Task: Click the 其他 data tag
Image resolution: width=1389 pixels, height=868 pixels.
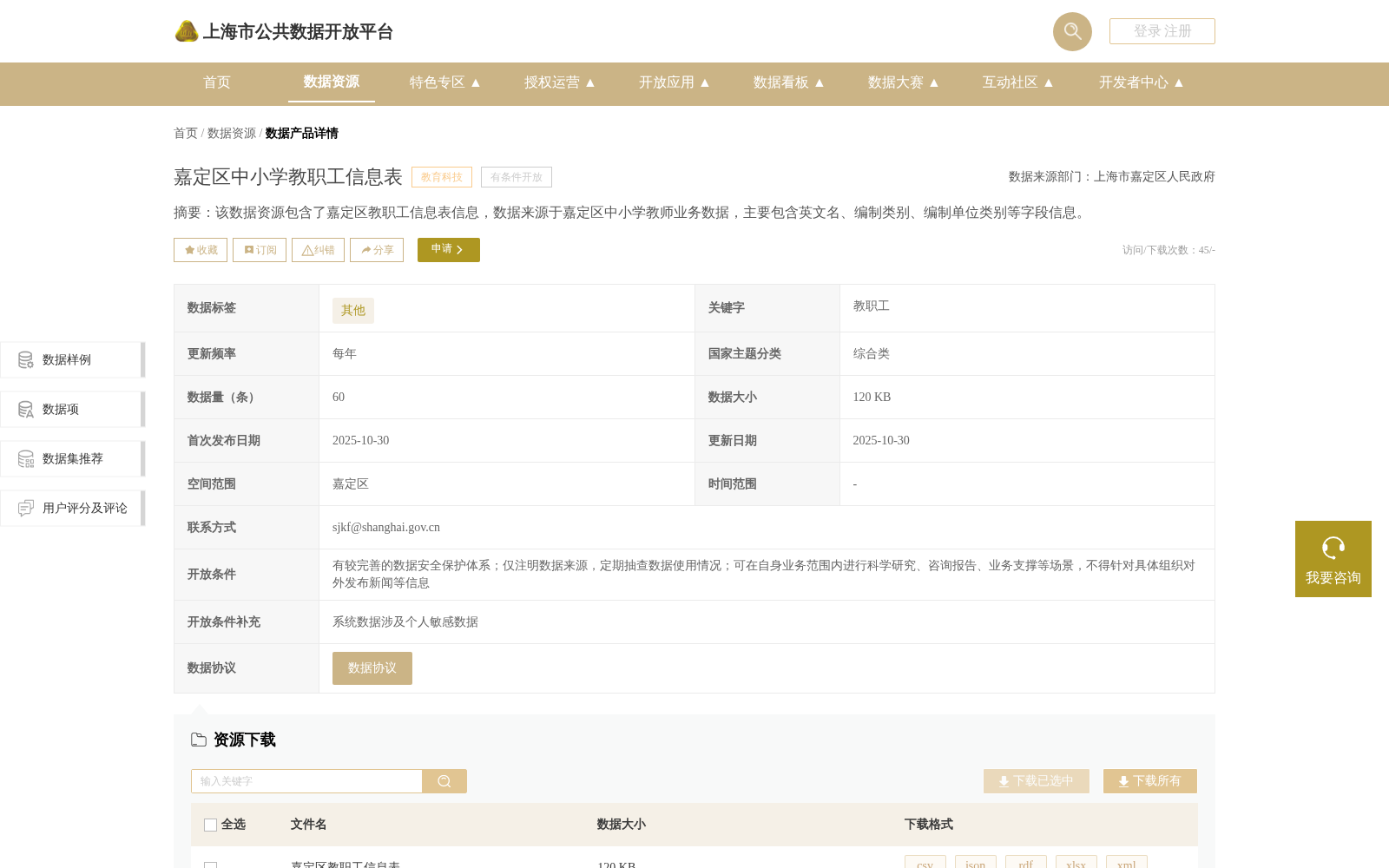Action: tap(353, 311)
